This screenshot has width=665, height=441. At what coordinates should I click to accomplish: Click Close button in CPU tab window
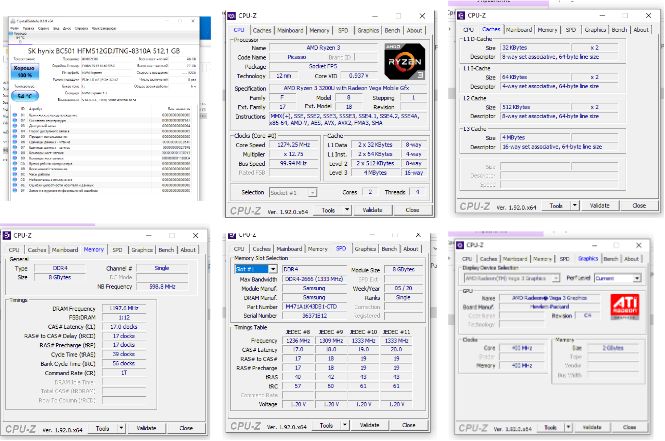[x=412, y=210]
